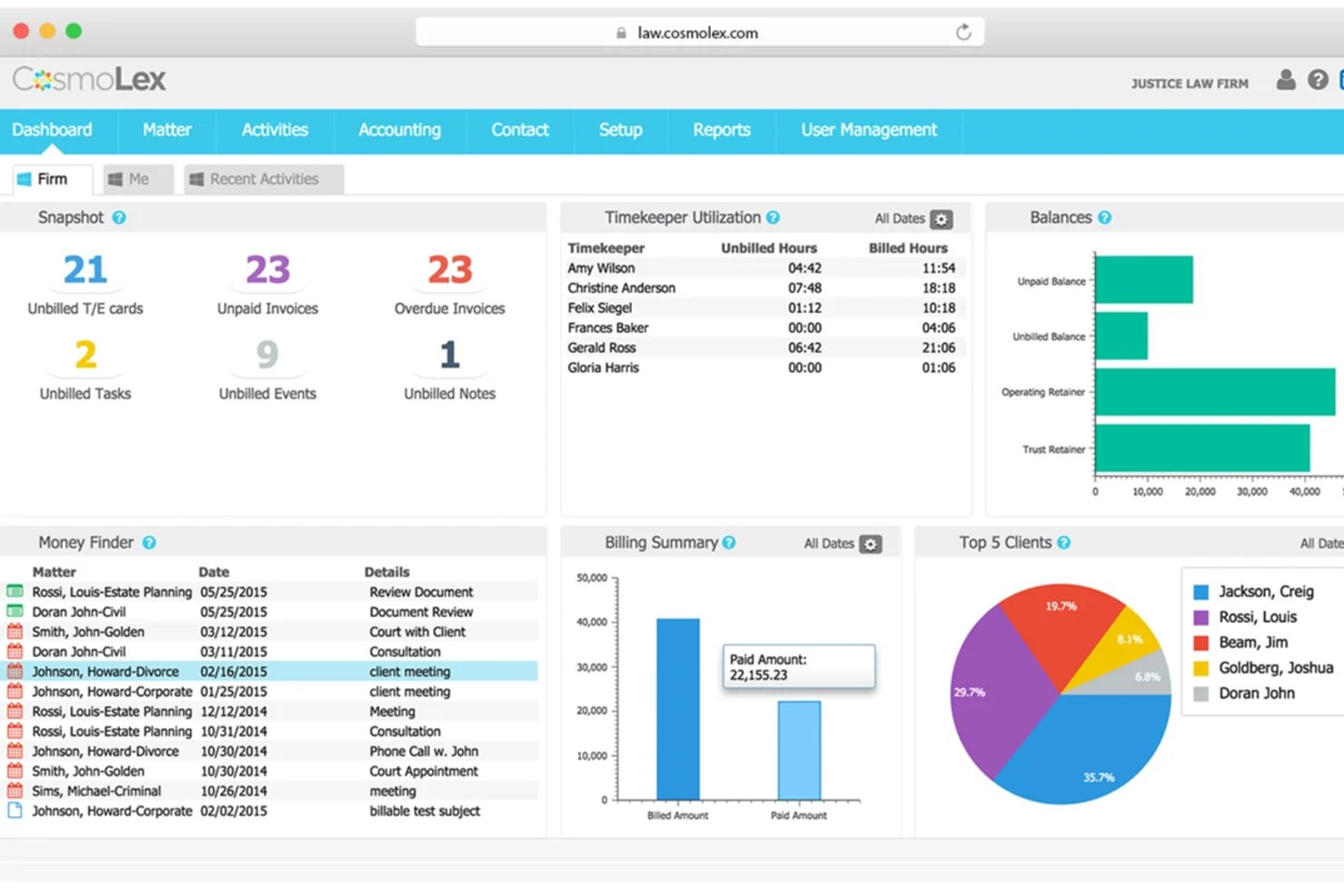
Task: Switch to the Me tab
Action: pyautogui.click(x=137, y=180)
